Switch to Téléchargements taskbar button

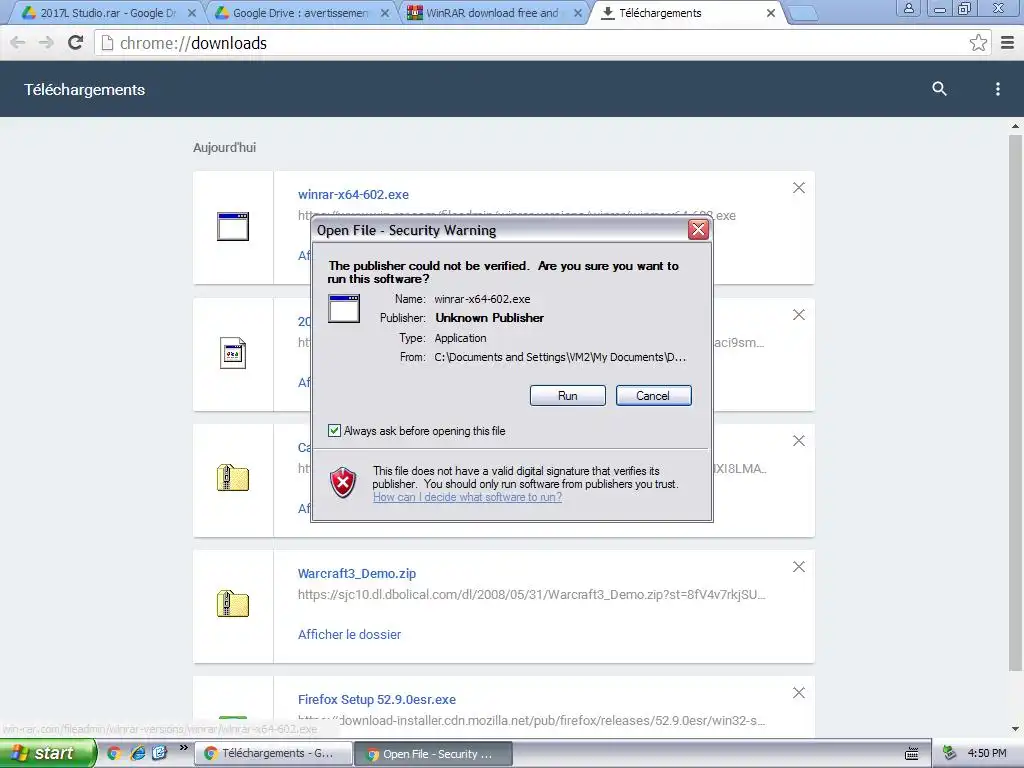[273, 754]
